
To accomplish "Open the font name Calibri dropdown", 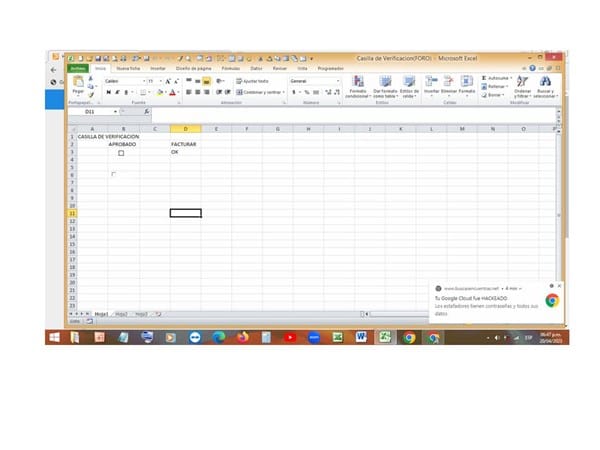I will pos(145,80).
